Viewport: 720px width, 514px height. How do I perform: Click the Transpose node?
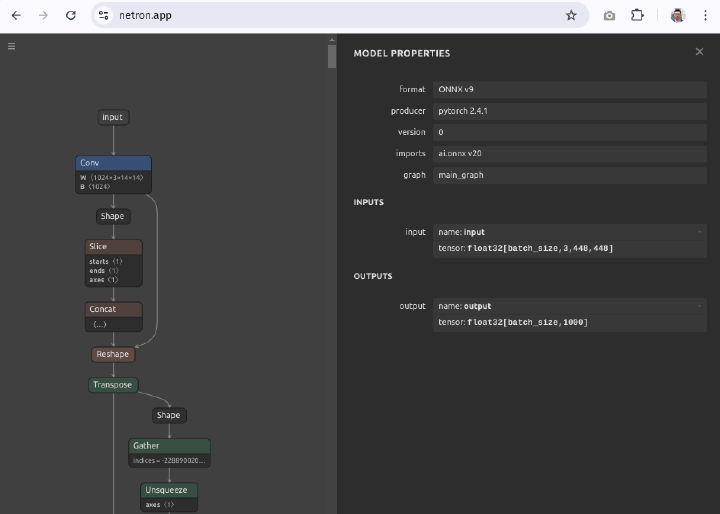coord(112,385)
